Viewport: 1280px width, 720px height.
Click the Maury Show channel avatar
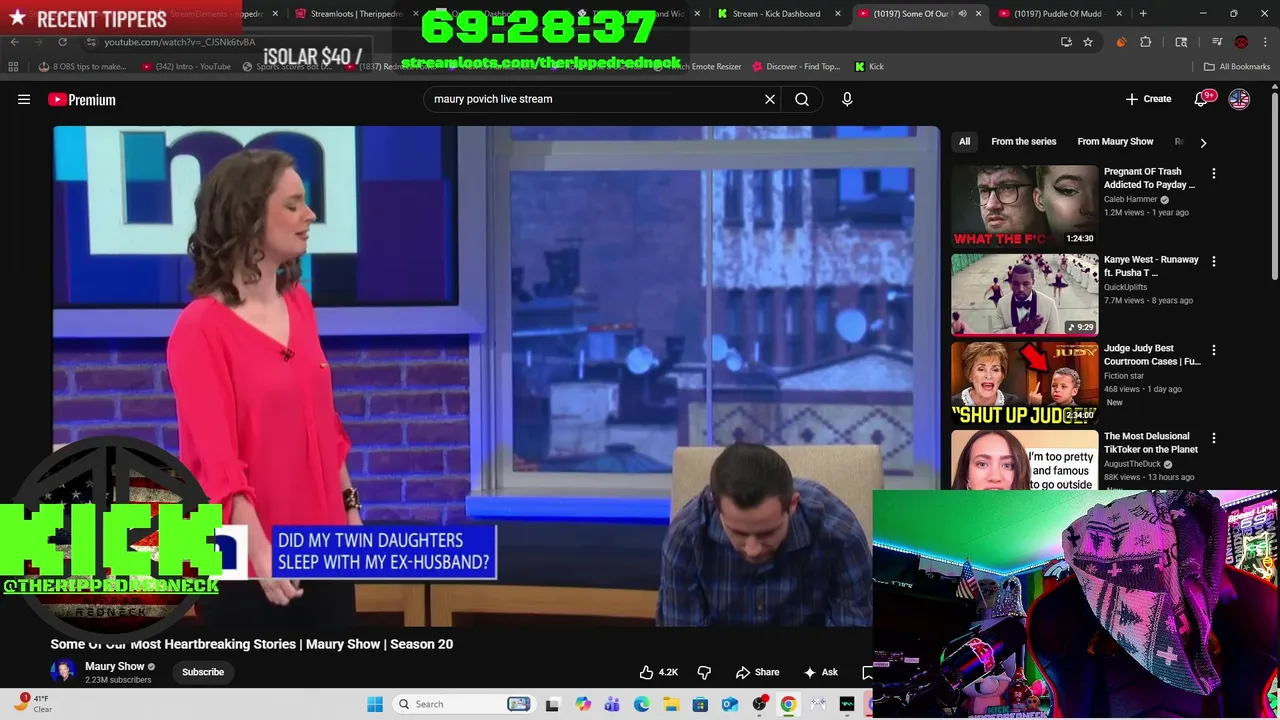tap(63, 672)
